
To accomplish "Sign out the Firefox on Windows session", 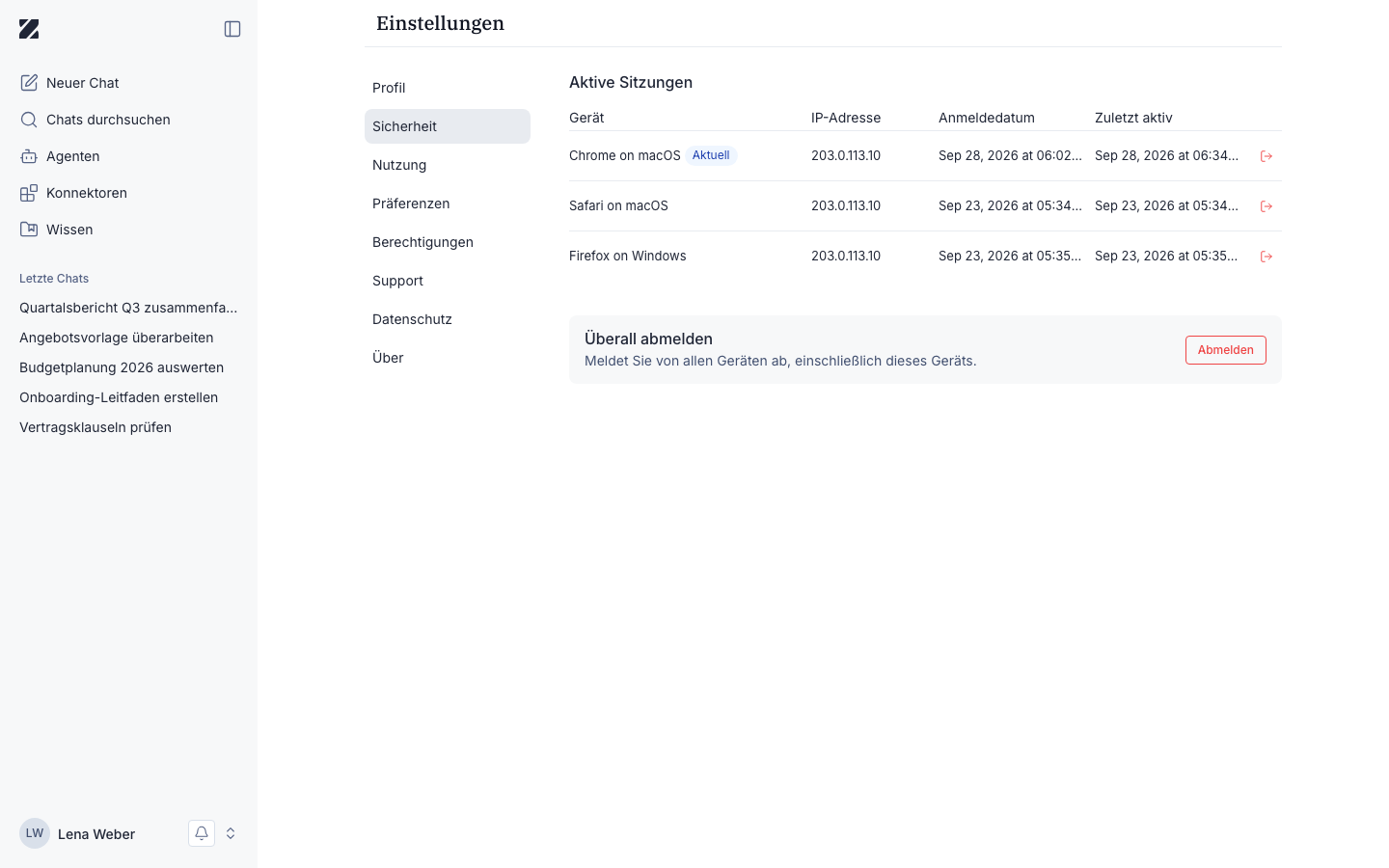I will pos(1266,257).
